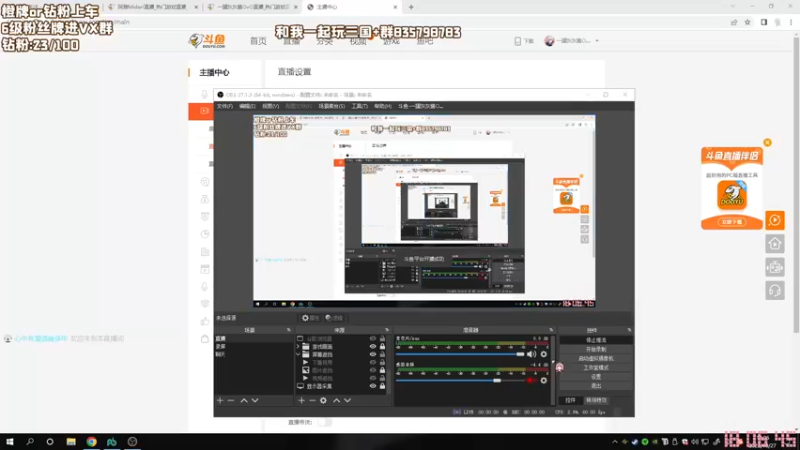Switch to 控件 dock tab
800x450 pixels.
(x=570, y=400)
